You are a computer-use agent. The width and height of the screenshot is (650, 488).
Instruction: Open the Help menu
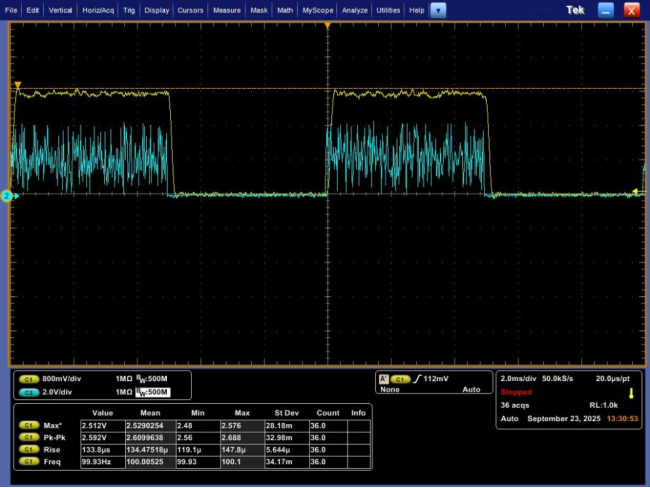point(417,10)
